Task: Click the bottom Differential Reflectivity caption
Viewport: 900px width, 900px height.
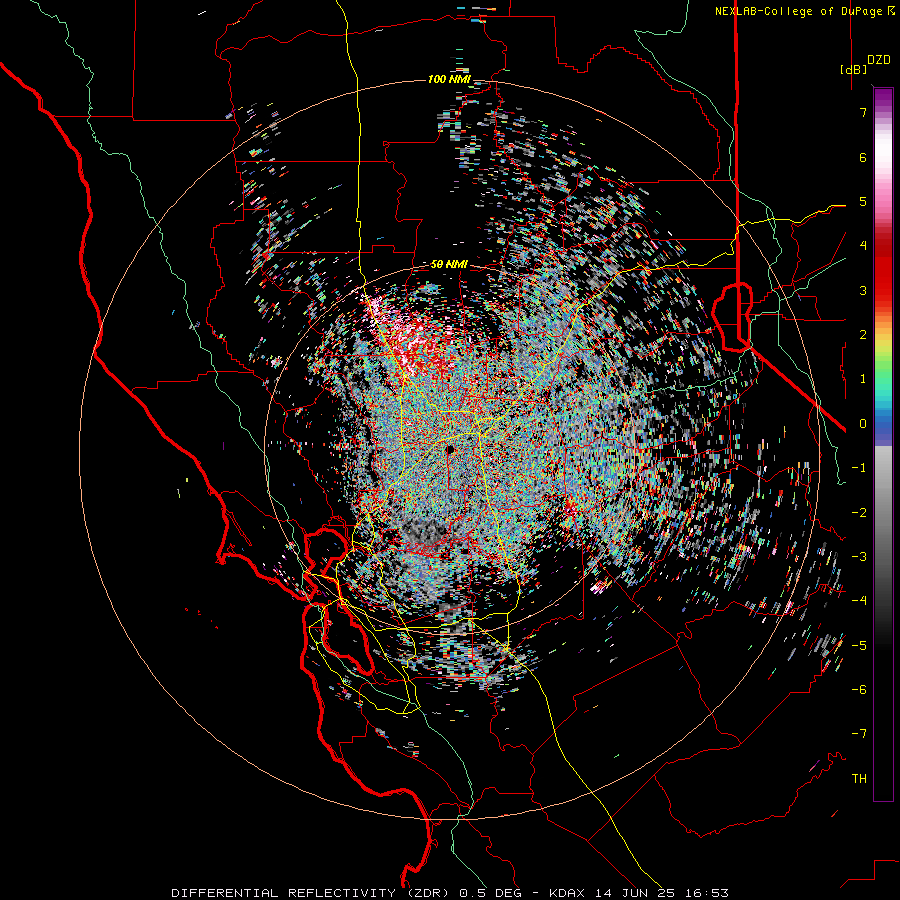Action: point(450,893)
